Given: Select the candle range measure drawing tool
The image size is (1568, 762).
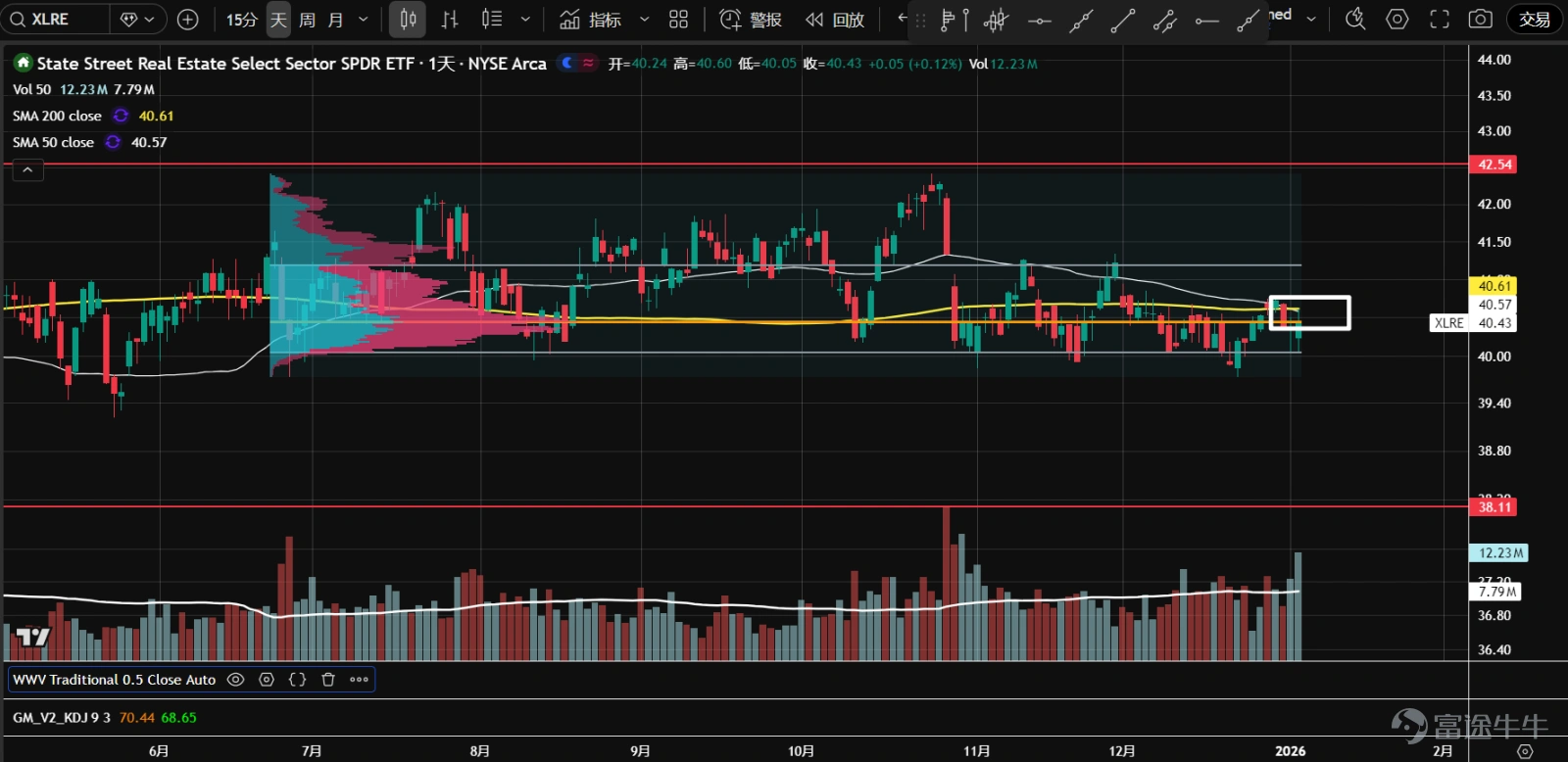Looking at the screenshot, I should (996, 20).
